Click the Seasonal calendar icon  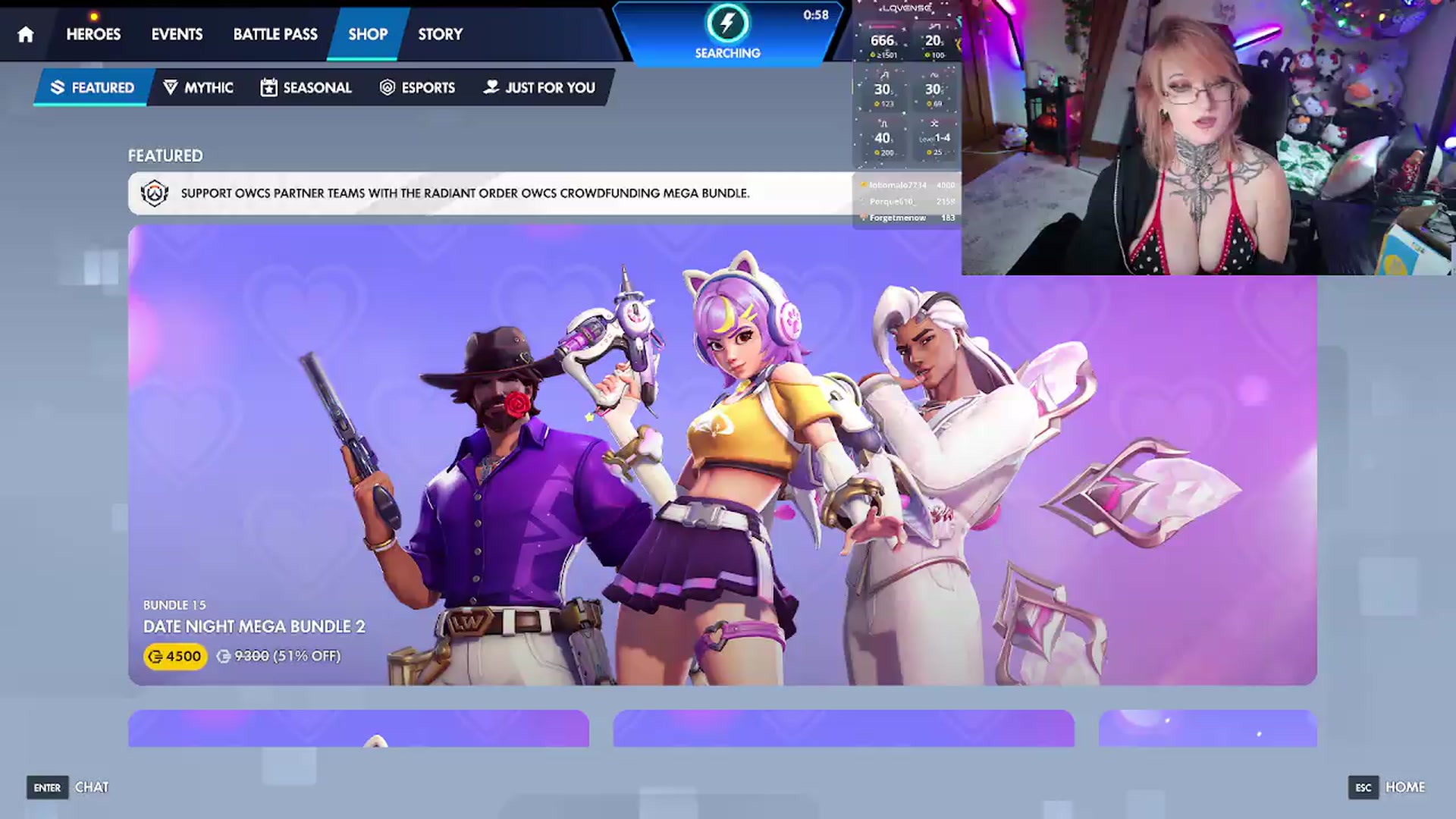(268, 87)
